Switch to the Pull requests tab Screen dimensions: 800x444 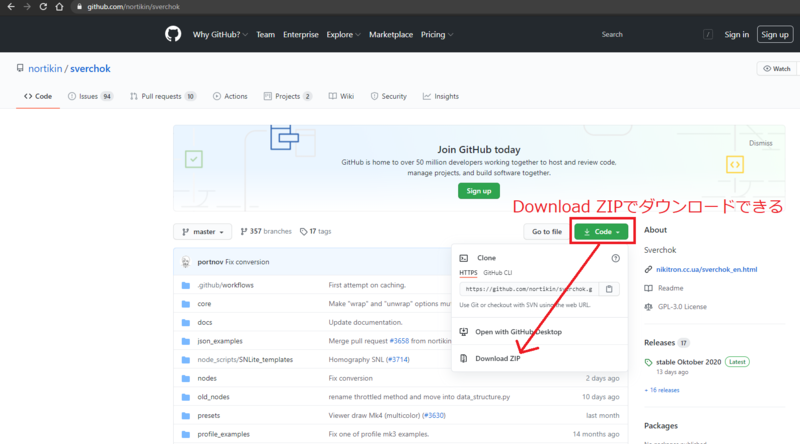pos(163,96)
